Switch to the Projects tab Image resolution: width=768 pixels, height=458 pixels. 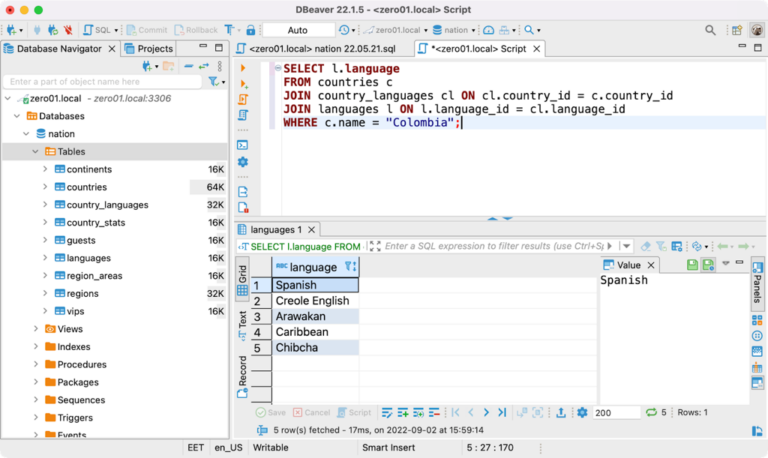149,48
